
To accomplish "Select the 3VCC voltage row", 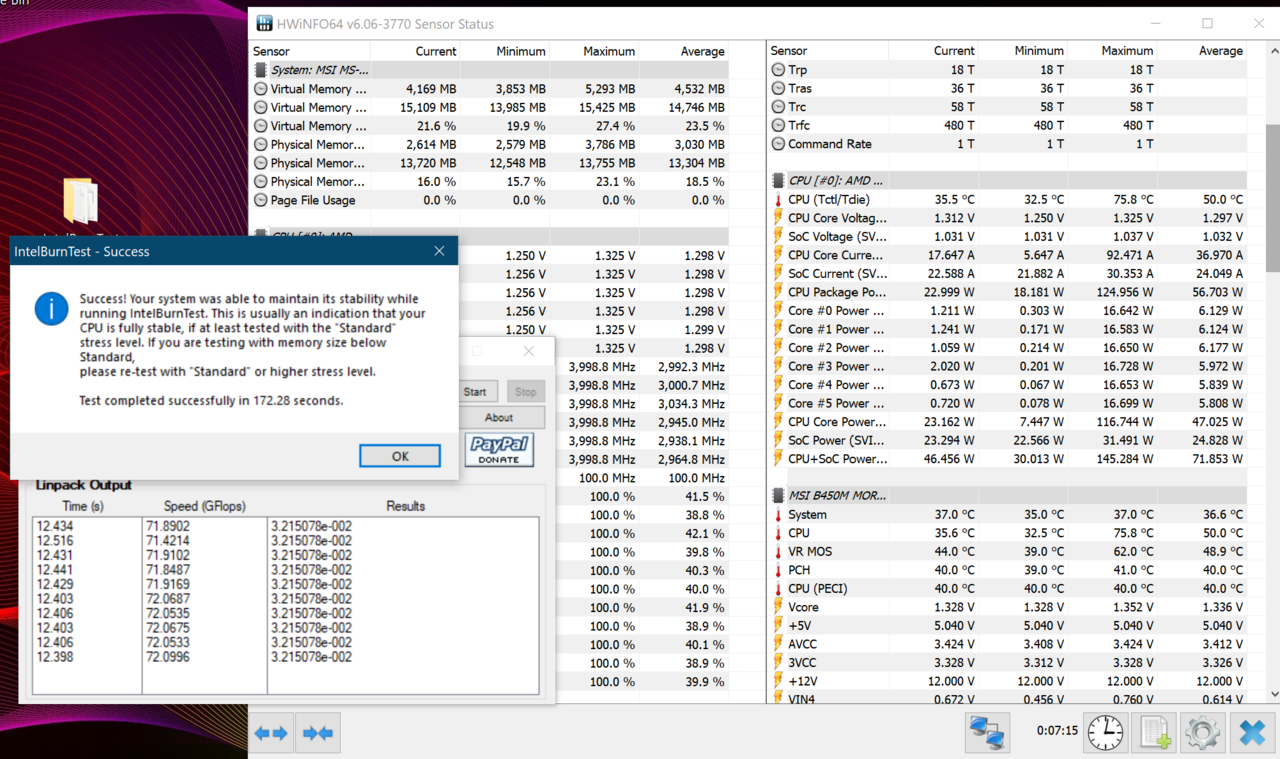I will [x=1008, y=662].
